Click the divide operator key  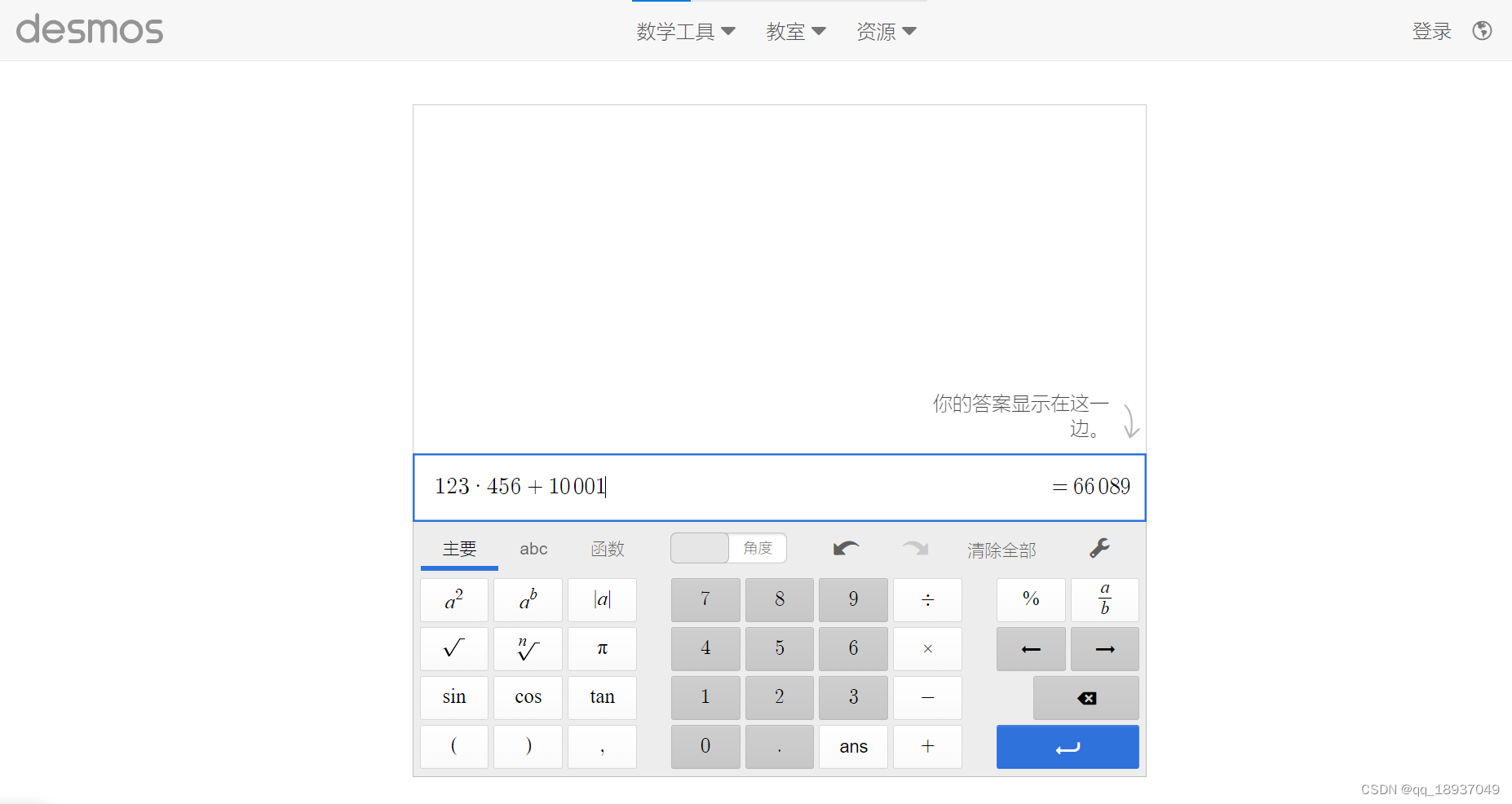[927, 600]
